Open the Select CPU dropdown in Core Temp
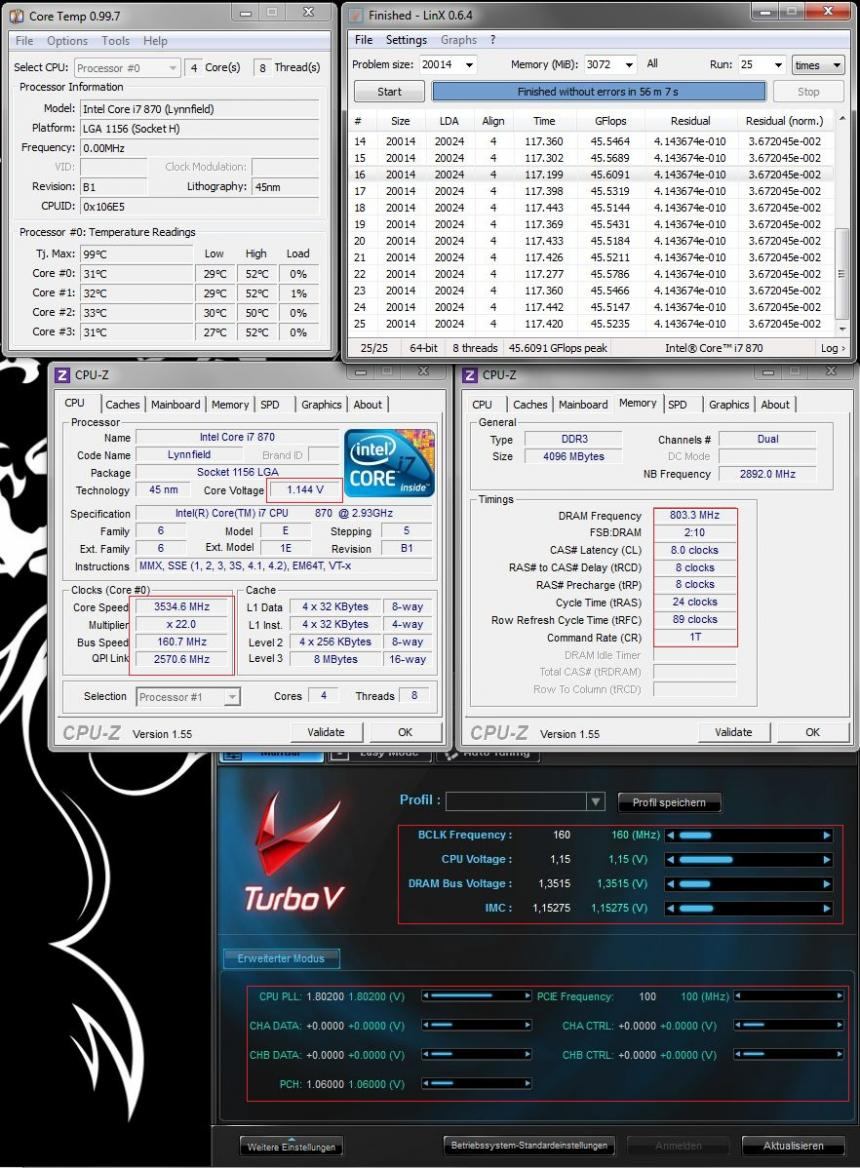This screenshot has width=860, height=1168. (x=127, y=68)
